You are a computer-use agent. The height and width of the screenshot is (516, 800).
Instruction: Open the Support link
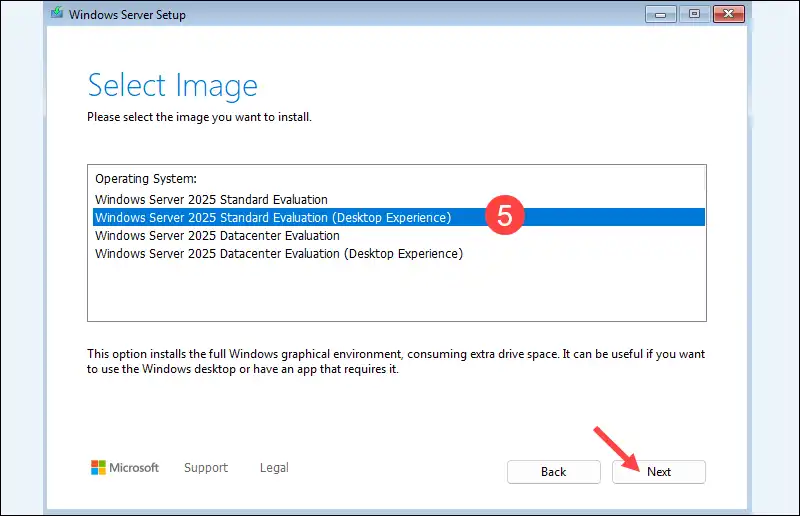(x=206, y=468)
